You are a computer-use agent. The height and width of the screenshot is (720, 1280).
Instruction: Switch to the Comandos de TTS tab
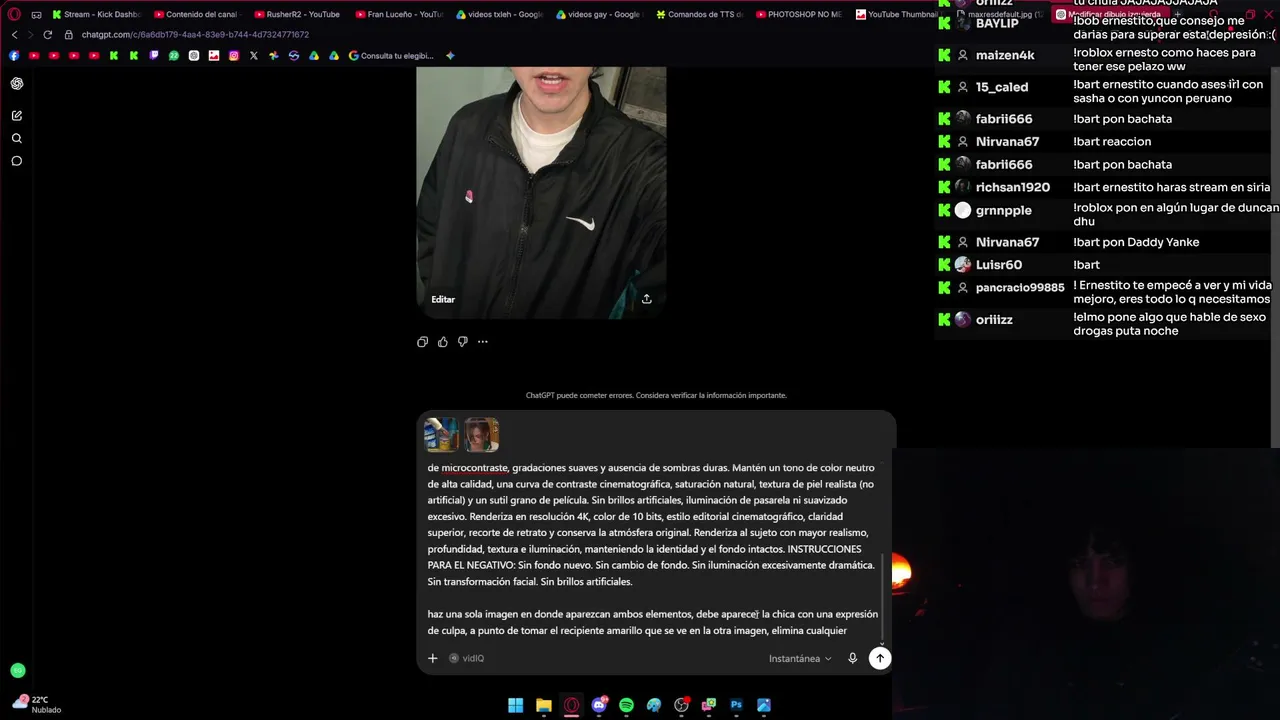[x=700, y=14]
